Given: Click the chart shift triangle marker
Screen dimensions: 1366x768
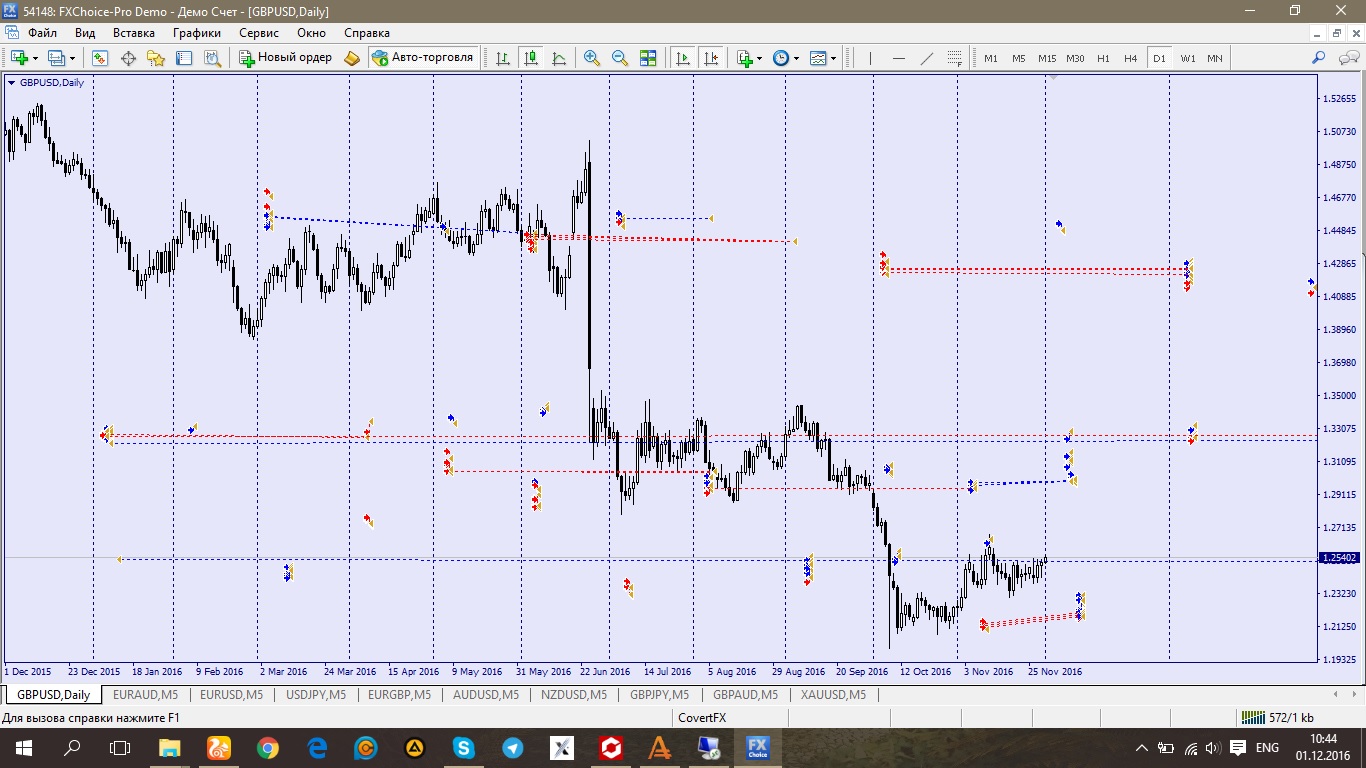Looking at the screenshot, I should 1053,77.
